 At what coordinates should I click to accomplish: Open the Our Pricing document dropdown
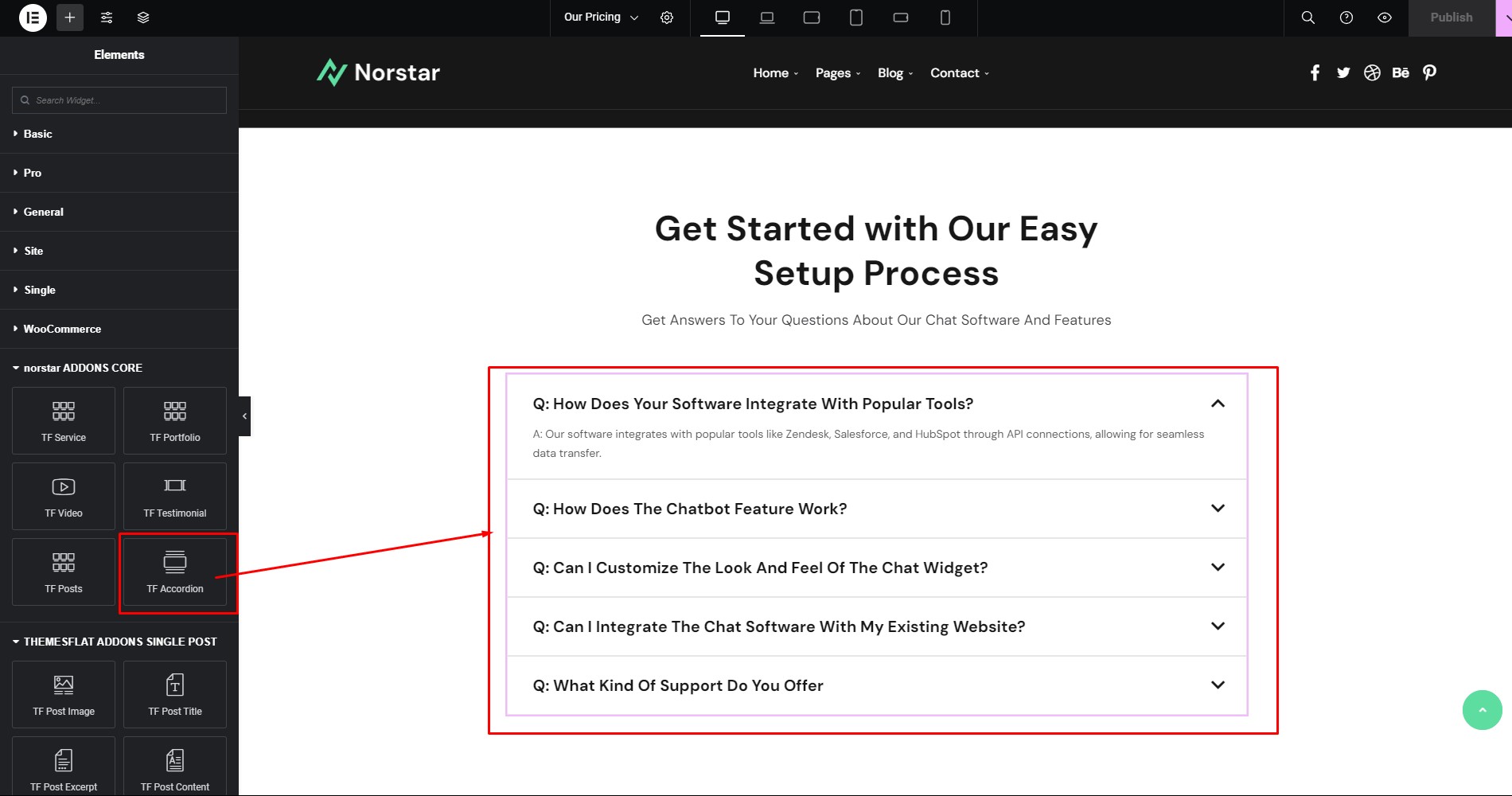coord(601,18)
